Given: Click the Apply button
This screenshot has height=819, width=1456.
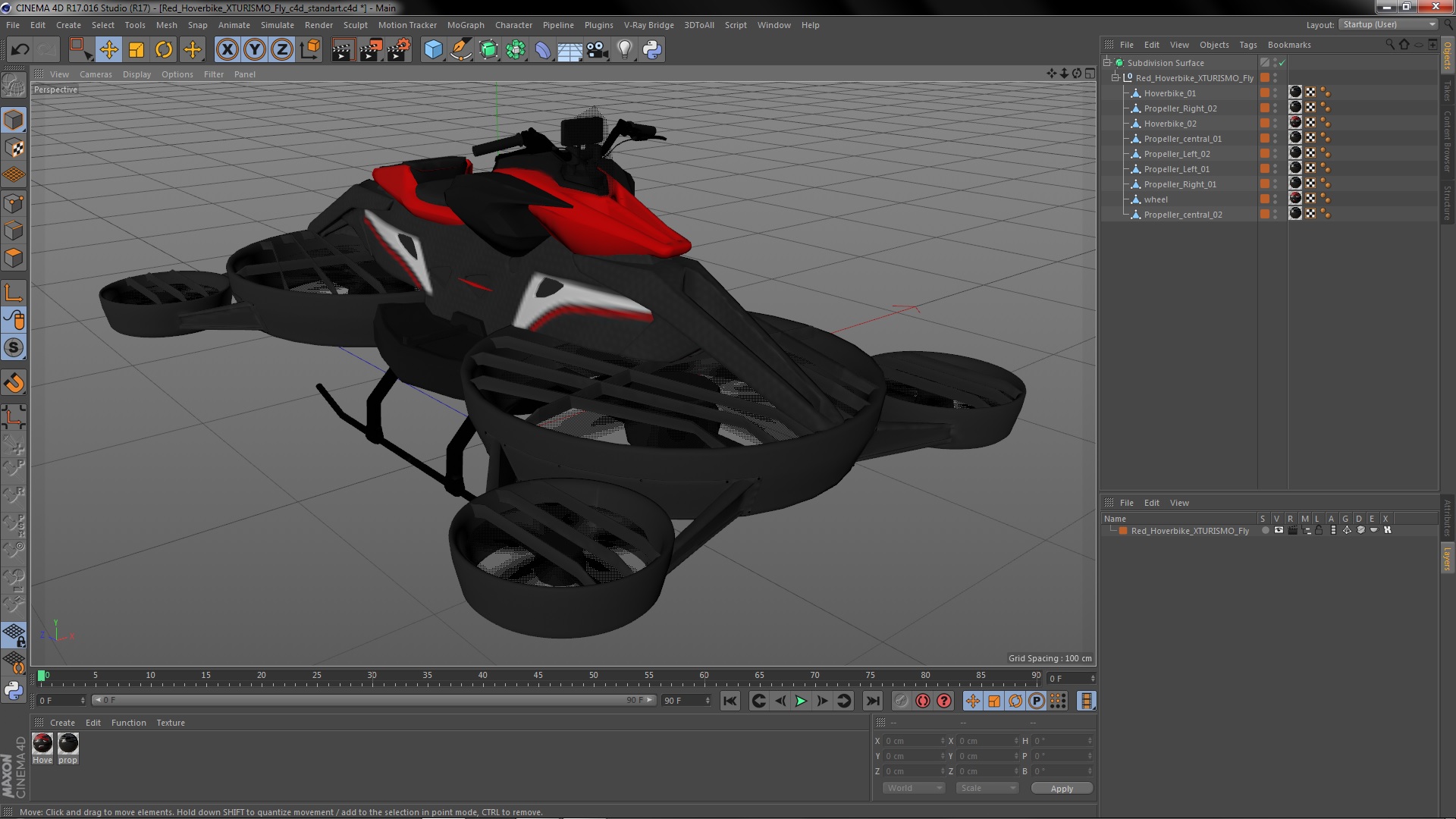Looking at the screenshot, I should coord(1062,789).
